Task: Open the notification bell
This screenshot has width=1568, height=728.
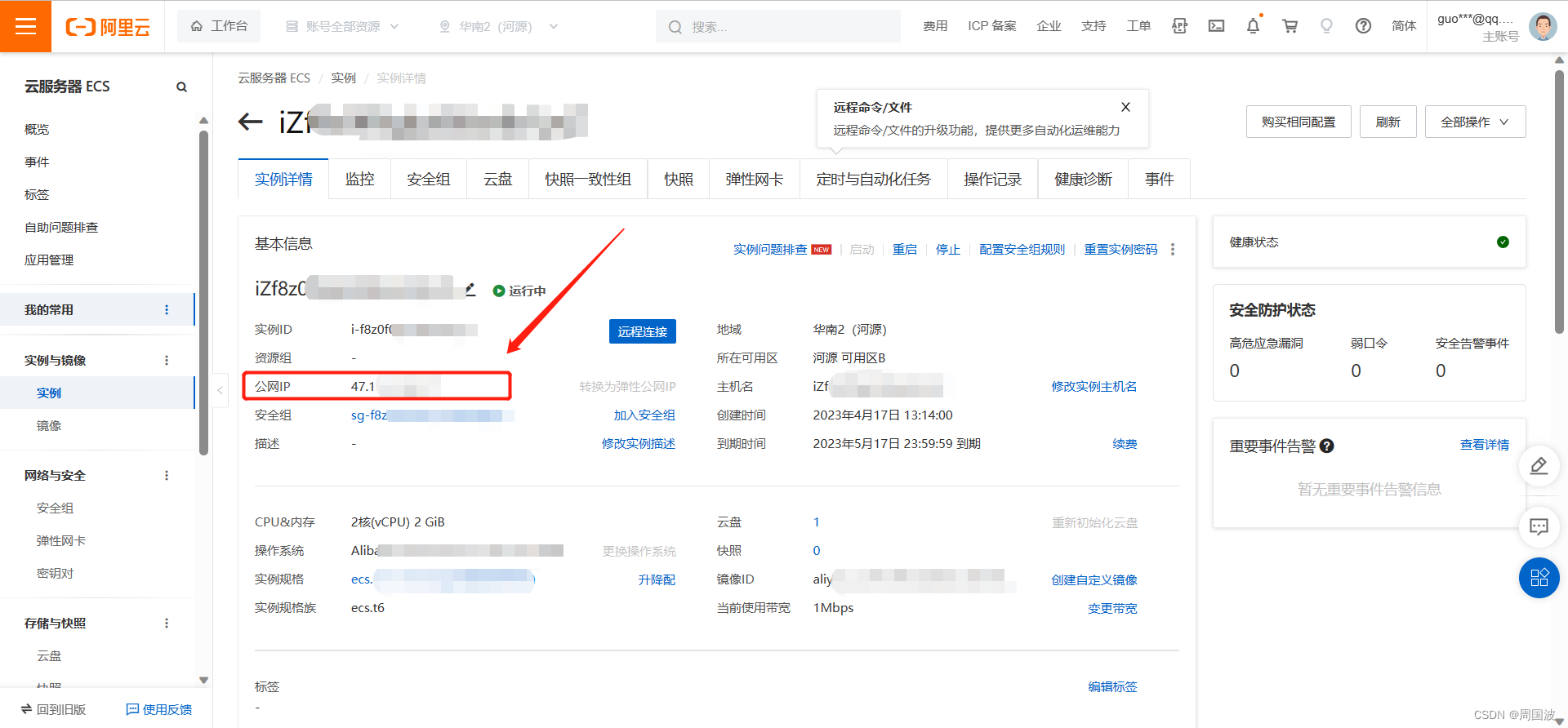Action: pos(1253,26)
